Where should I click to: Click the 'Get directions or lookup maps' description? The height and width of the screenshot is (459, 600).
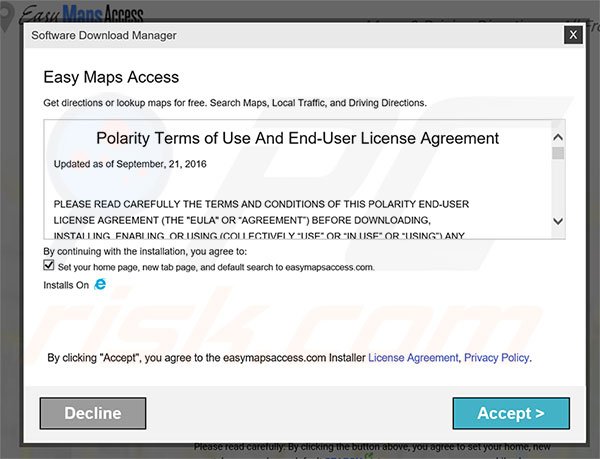(235, 103)
